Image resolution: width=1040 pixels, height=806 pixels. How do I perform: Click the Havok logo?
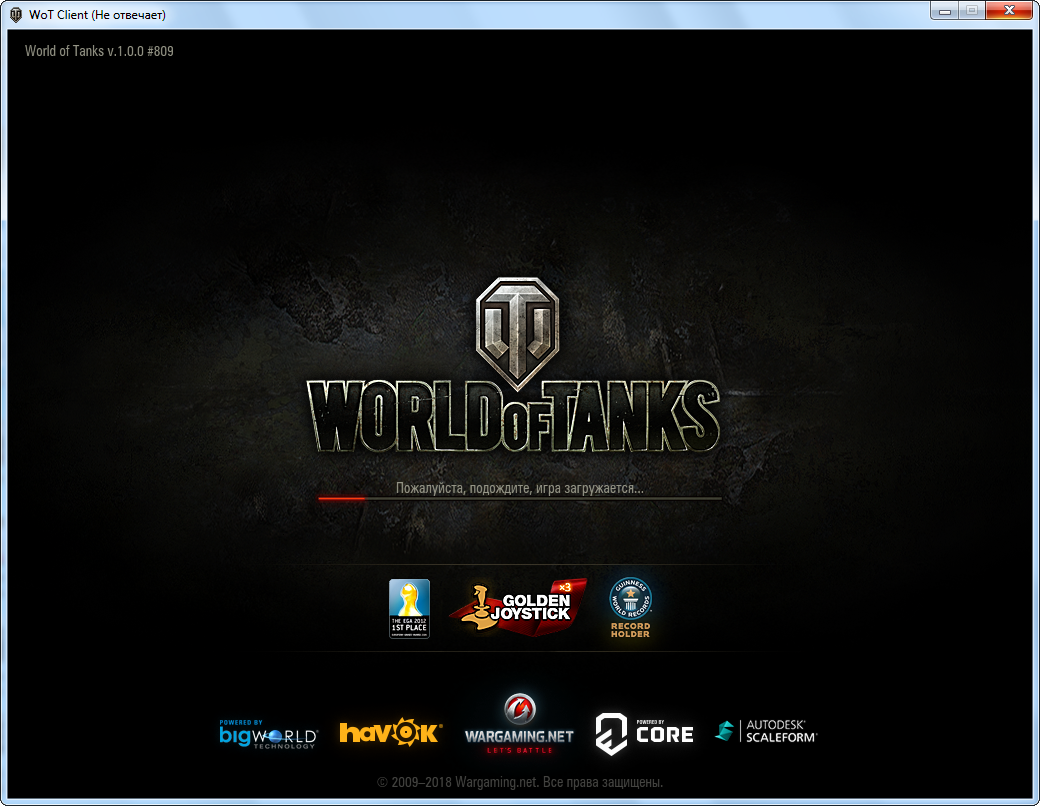coord(391,732)
